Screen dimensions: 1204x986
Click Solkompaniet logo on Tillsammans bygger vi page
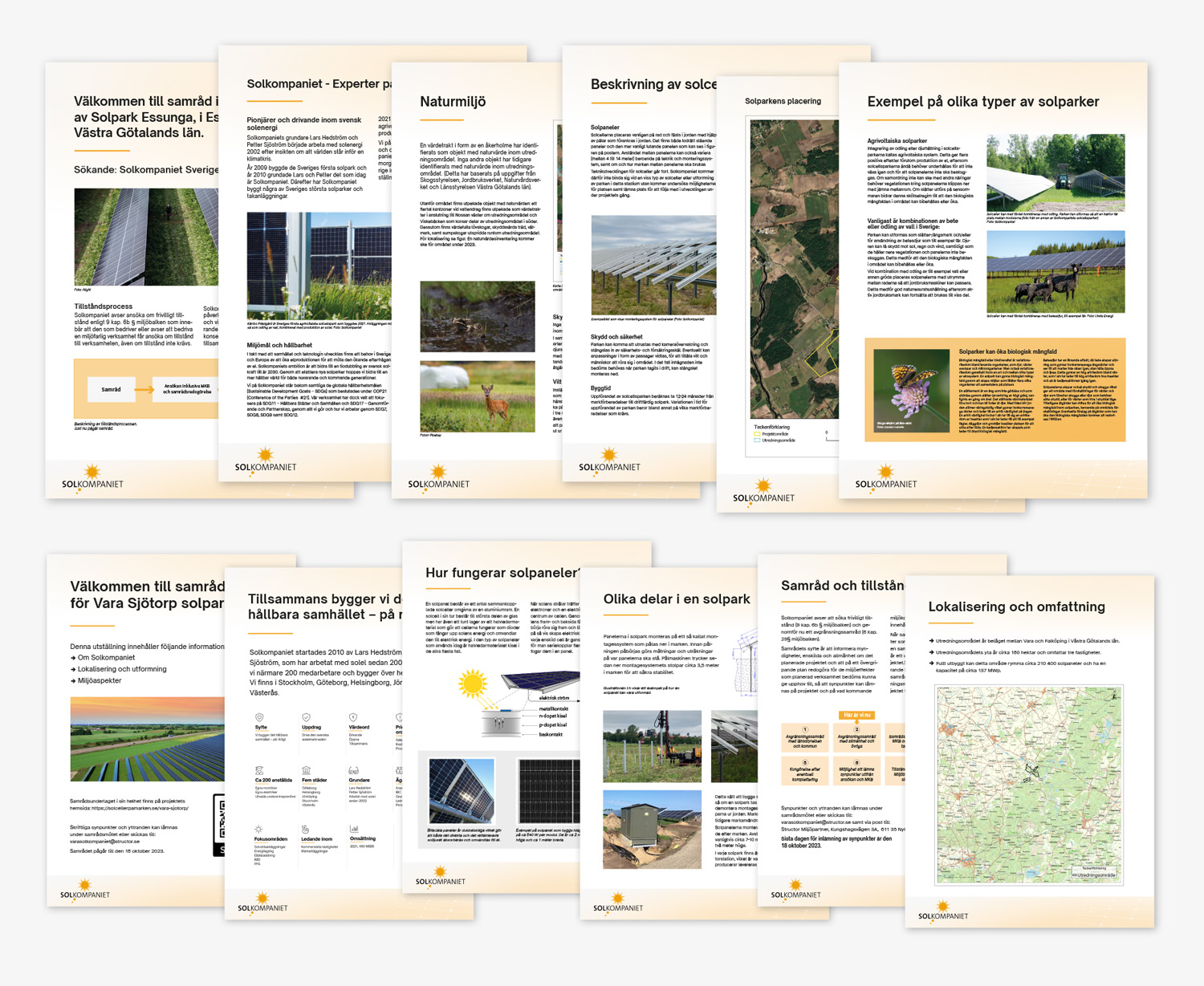tap(262, 903)
